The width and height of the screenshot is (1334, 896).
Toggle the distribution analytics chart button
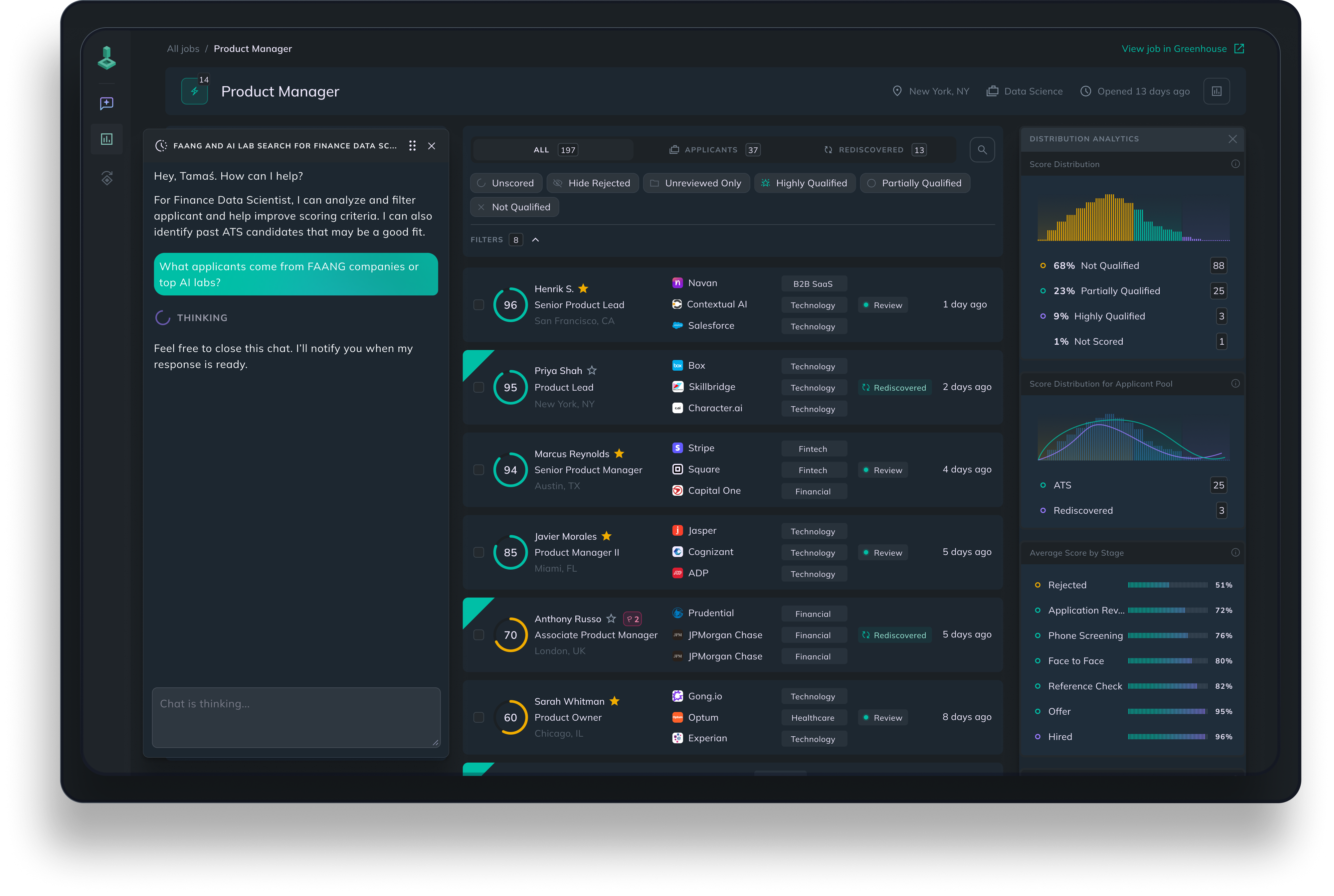pos(1216,91)
